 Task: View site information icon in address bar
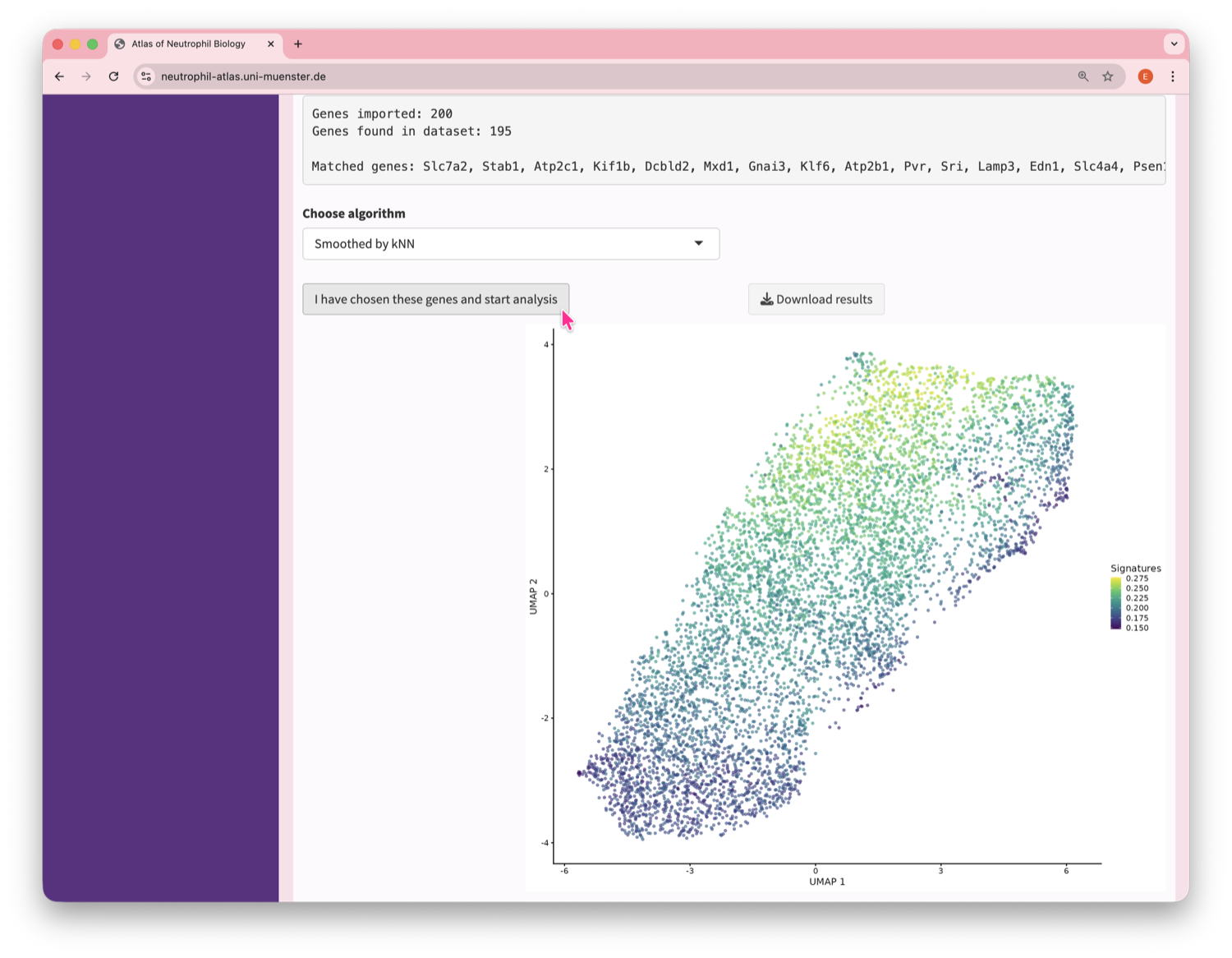[146, 76]
